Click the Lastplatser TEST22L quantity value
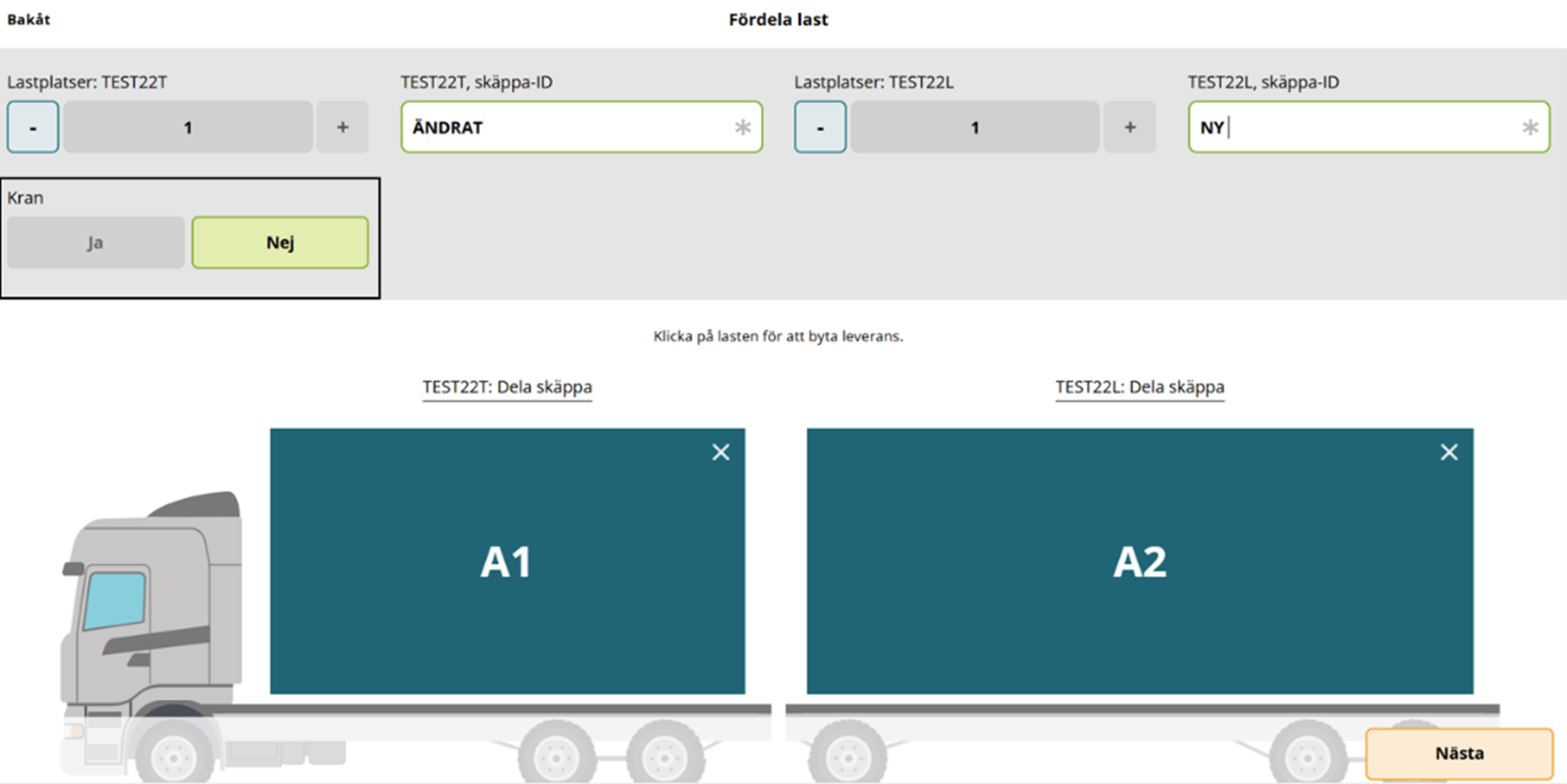1567x784 pixels. (x=974, y=128)
